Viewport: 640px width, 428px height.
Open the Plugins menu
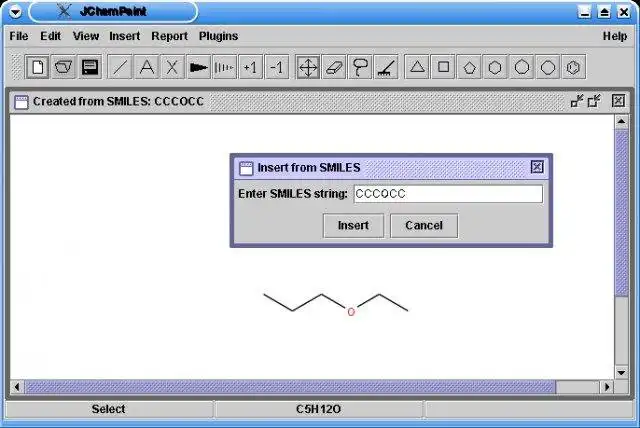218,36
